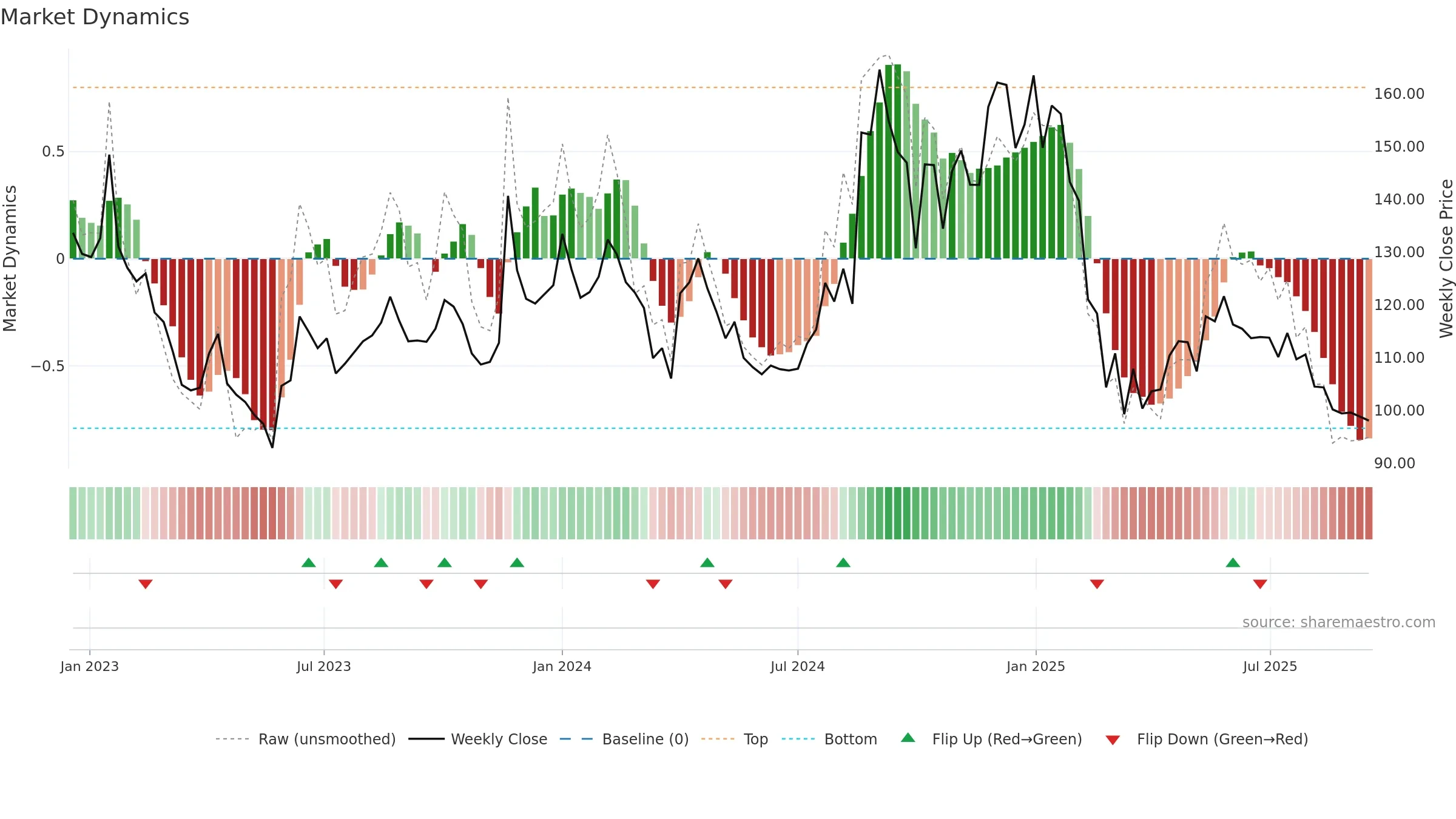Click the 160.00 price axis value
This screenshot has height=819, width=1456.
pyautogui.click(x=1400, y=93)
